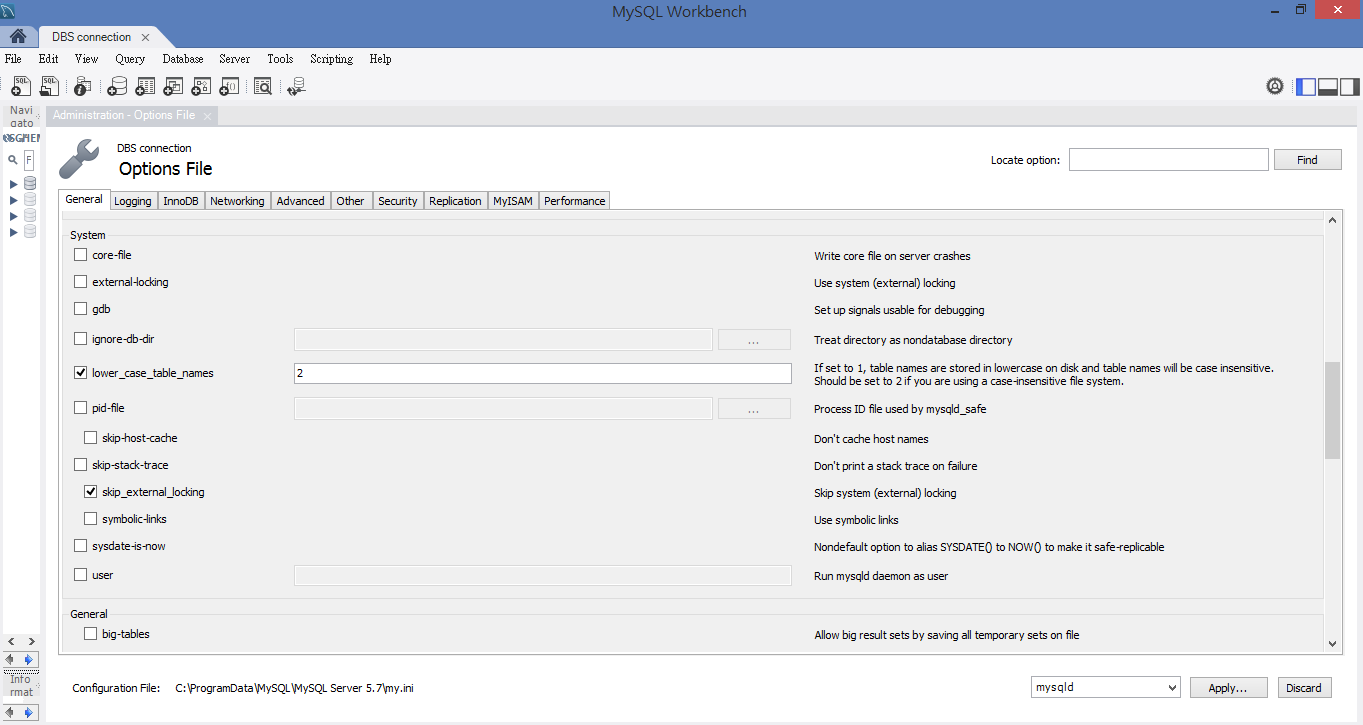Click the create new schema icon
Screen dimensions: 1363x725
117,87
